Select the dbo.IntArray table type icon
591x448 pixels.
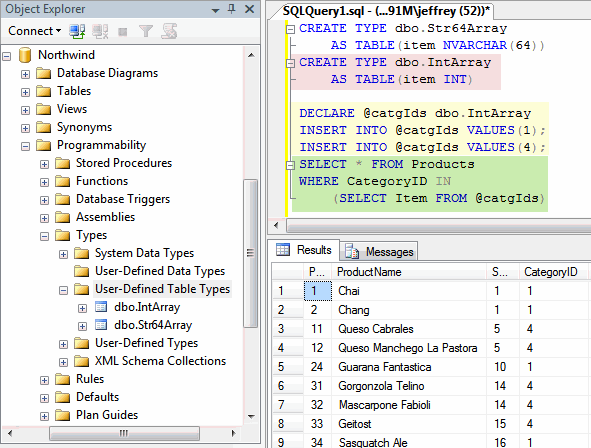click(x=101, y=307)
